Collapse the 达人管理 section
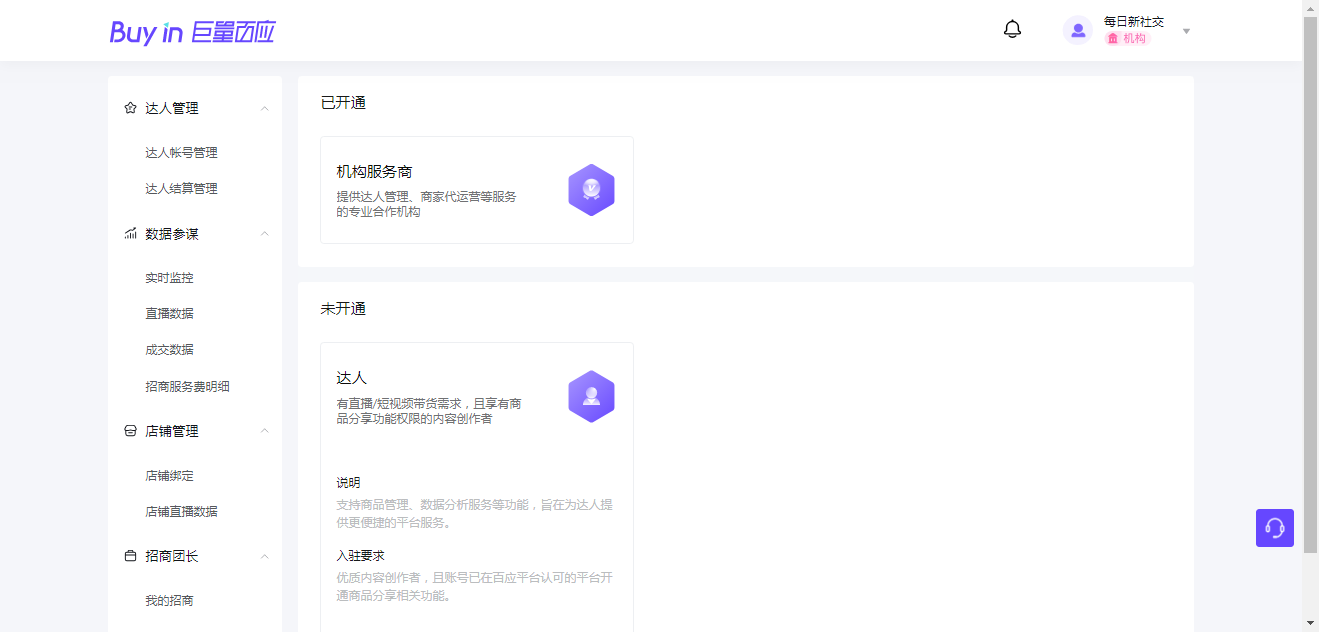Image resolution: width=1319 pixels, height=632 pixels. 264,108
